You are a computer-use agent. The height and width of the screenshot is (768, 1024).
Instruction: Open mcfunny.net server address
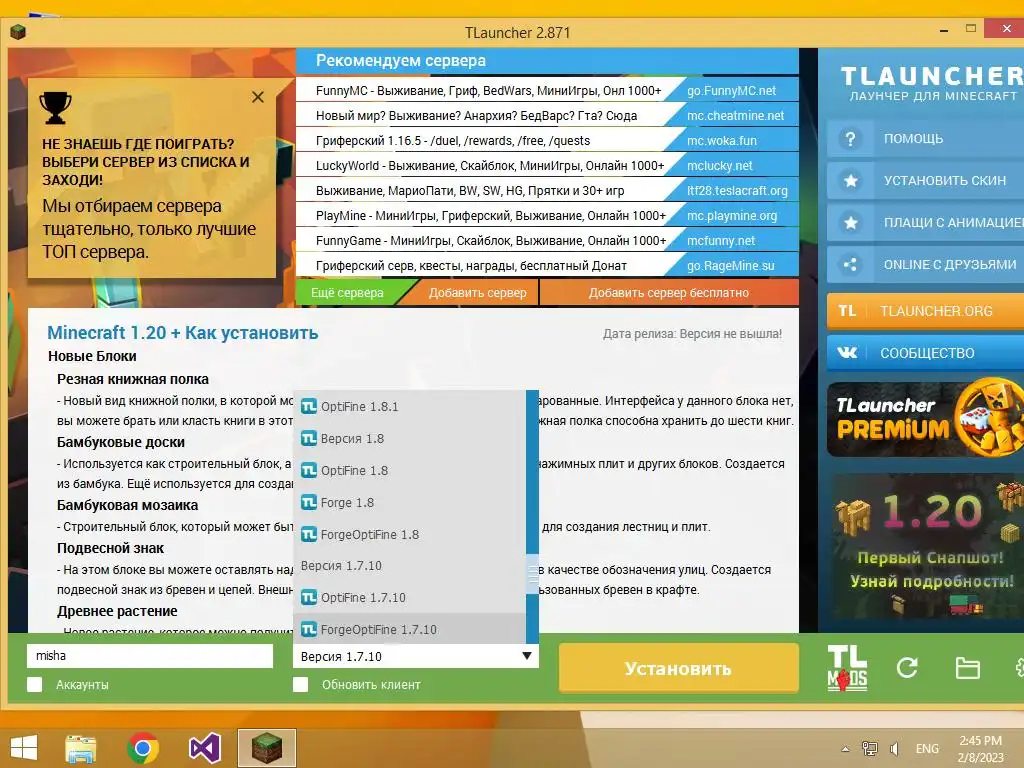coord(721,240)
